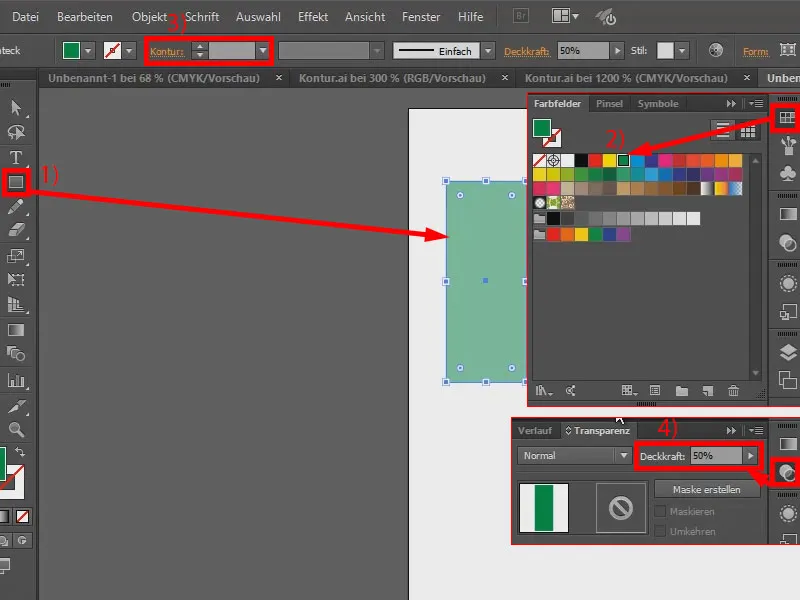Click the Kontur weight stepper arrows
The width and height of the screenshot is (800, 600).
click(x=199, y=51)
